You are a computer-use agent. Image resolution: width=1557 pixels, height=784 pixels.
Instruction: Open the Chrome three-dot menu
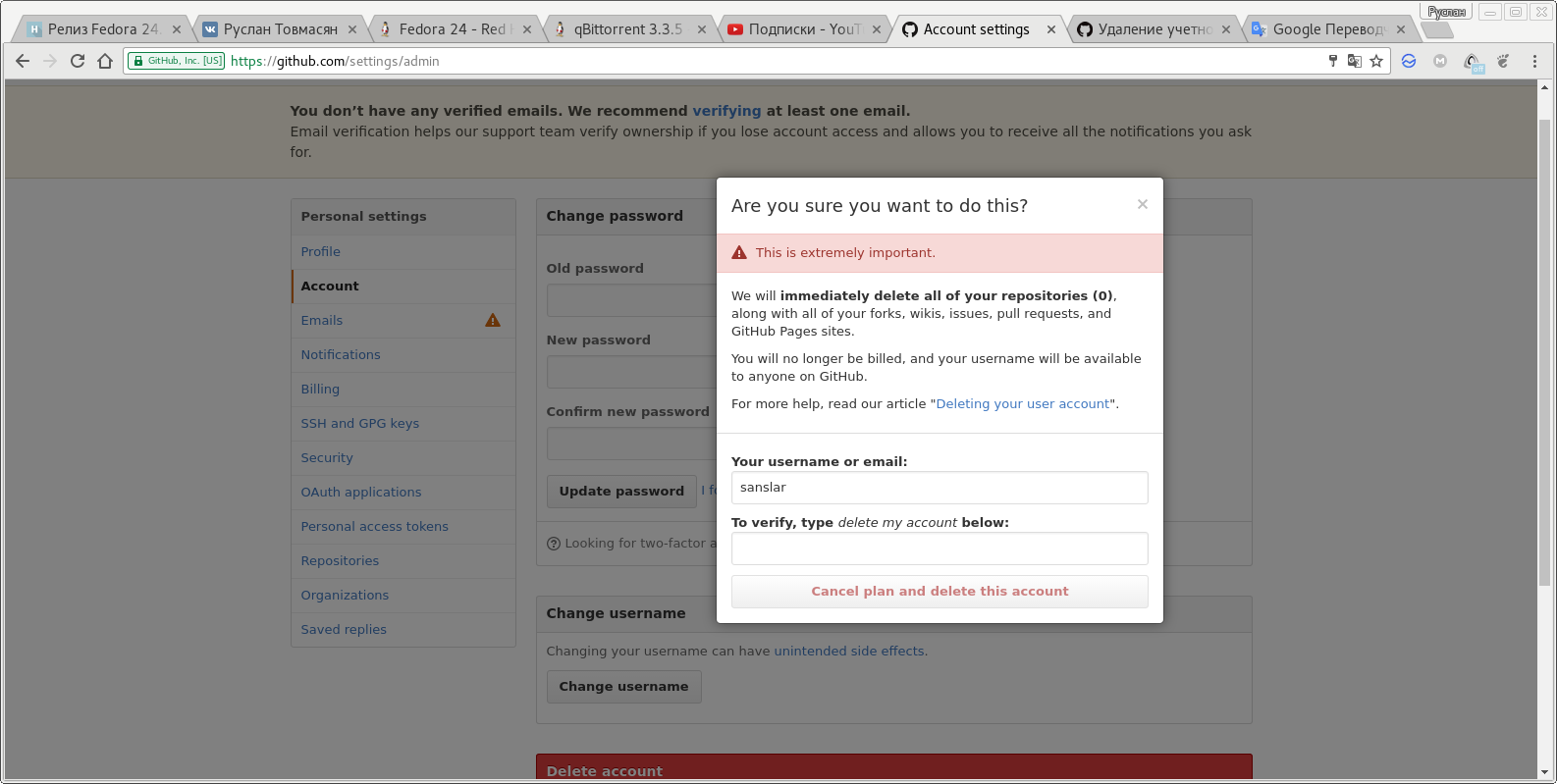click(x=1534, y=61)
